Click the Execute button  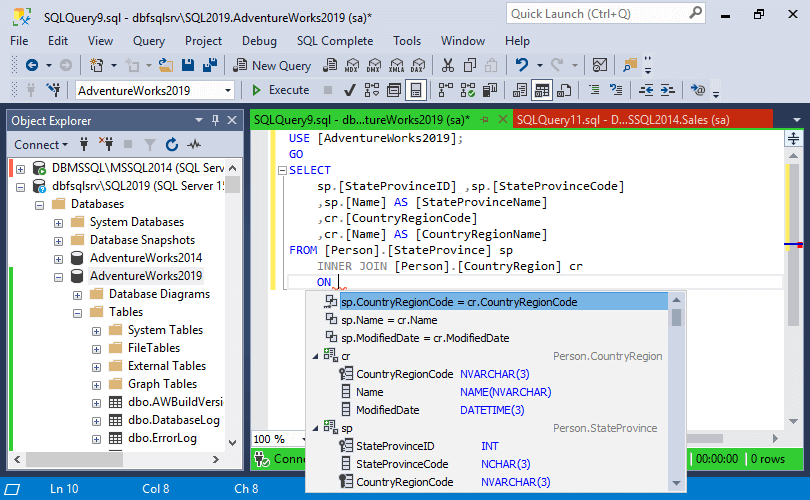[280, 90]
